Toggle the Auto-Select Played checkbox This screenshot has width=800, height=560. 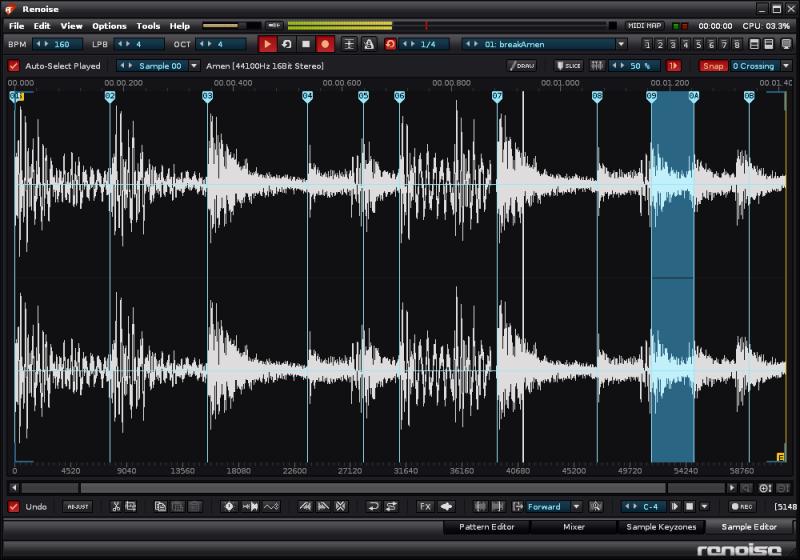pos(14,66)
